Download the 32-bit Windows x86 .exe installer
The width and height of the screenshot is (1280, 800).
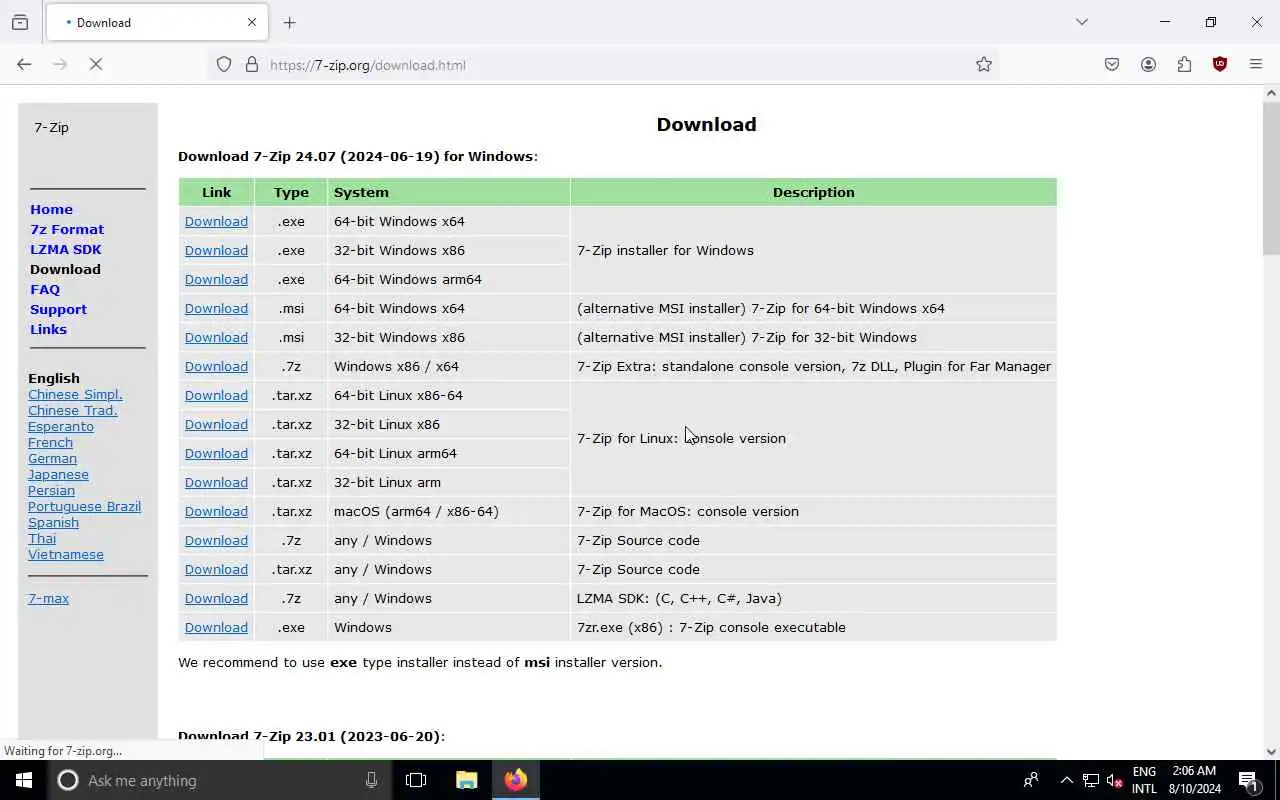216,250
